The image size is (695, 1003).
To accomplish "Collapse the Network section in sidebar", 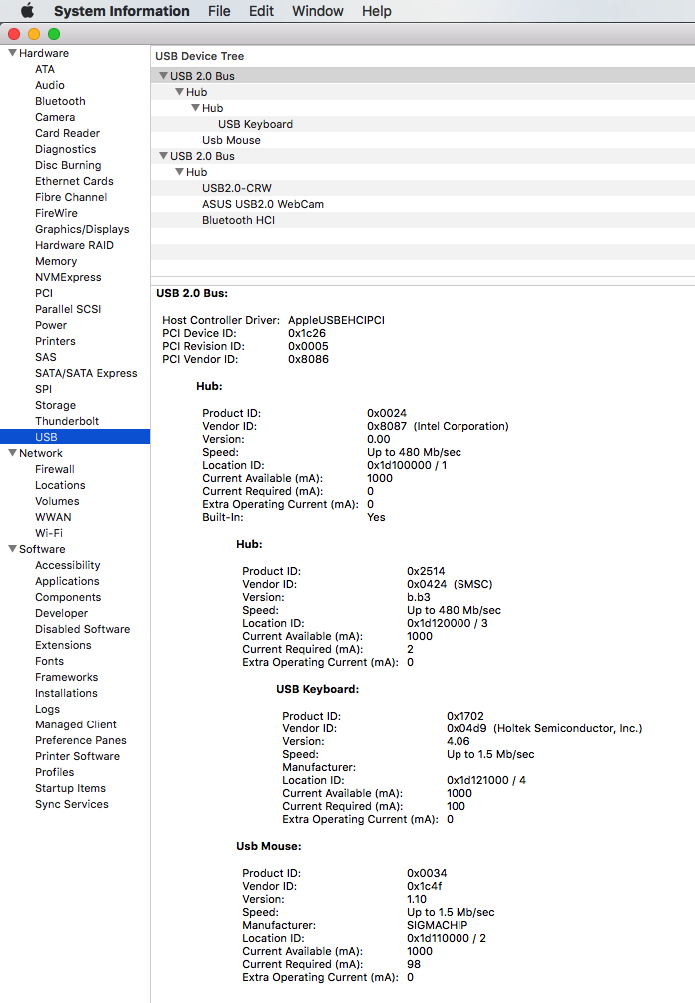I will [x=12, y=453].
